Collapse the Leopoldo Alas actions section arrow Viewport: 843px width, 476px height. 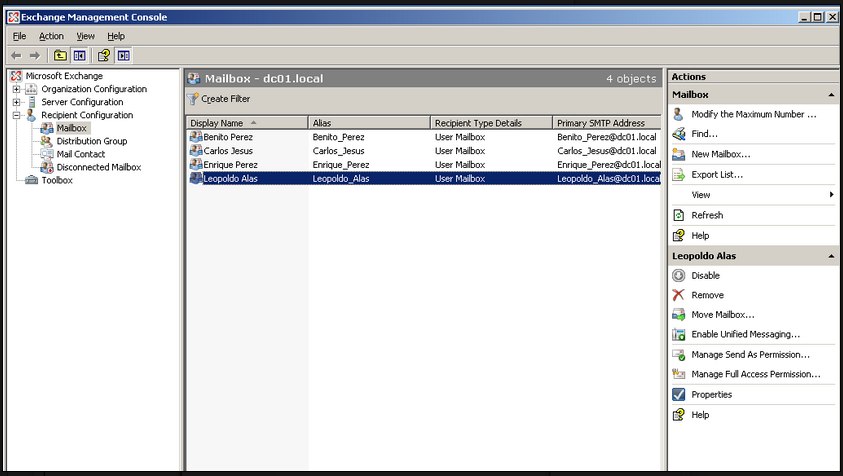point(831,256)
